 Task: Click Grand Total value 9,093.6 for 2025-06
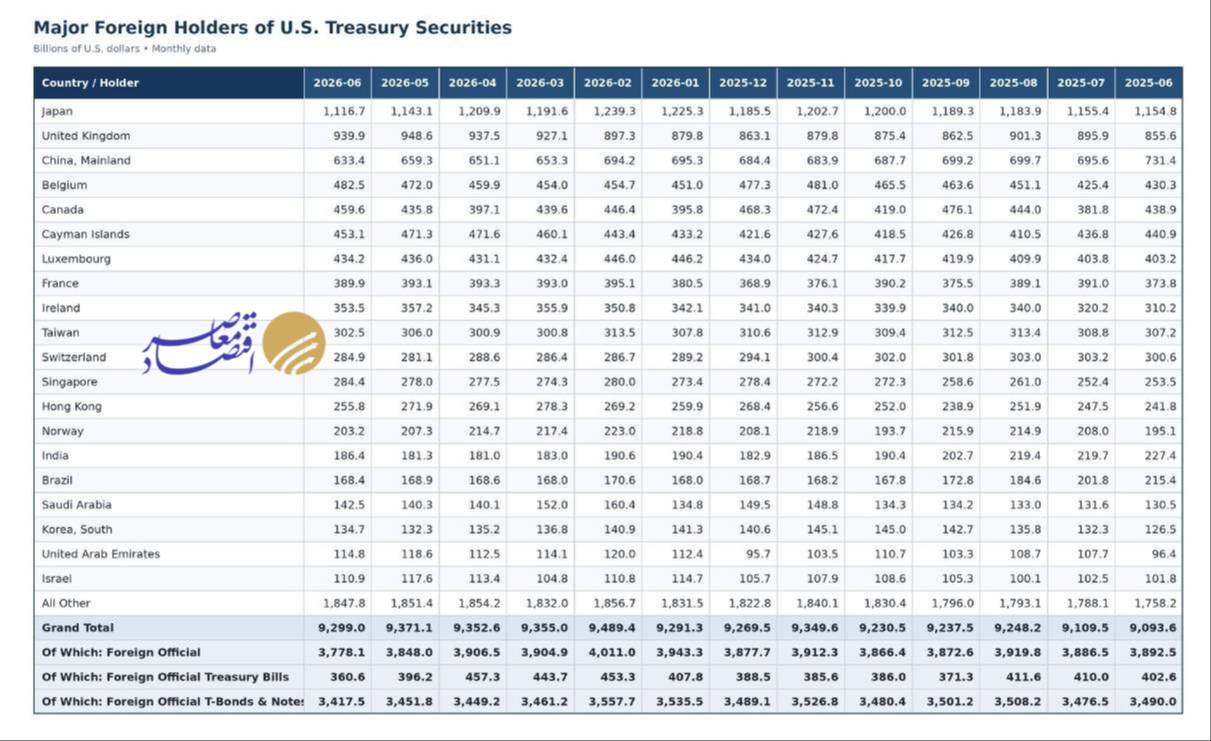1155,628
